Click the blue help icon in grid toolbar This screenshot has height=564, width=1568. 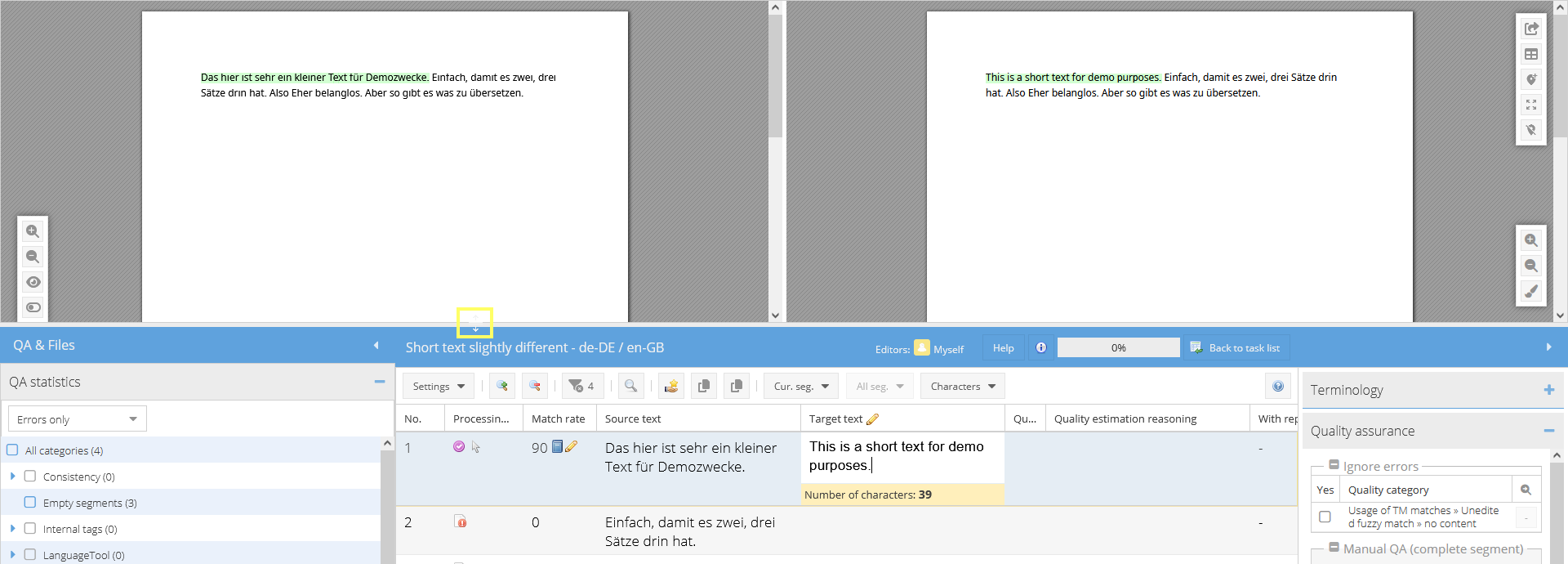[1278, 386]
